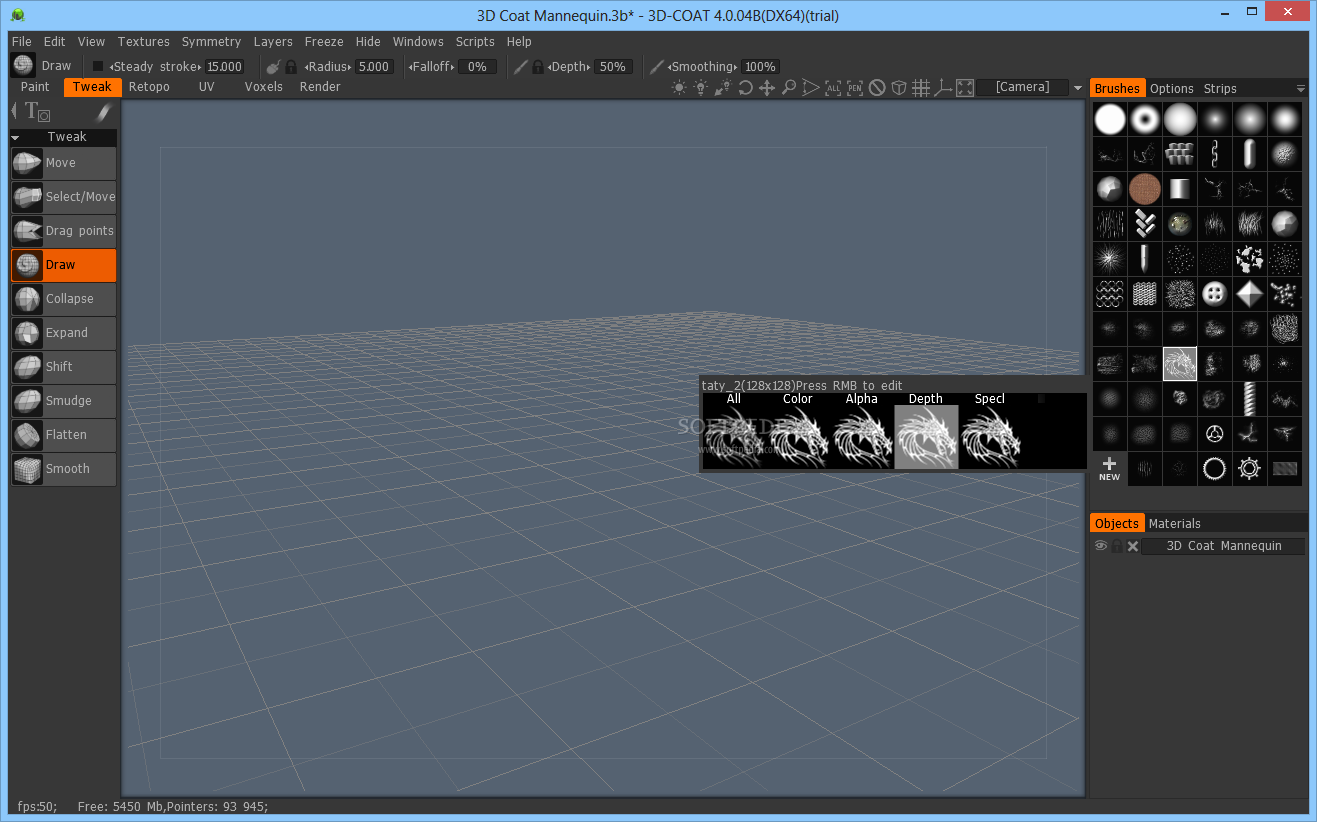Open the Brushes panel options menu arrow
The width and height of the screenshot is (1317, 822).
pyautogui.click(x=1300, y=89)
